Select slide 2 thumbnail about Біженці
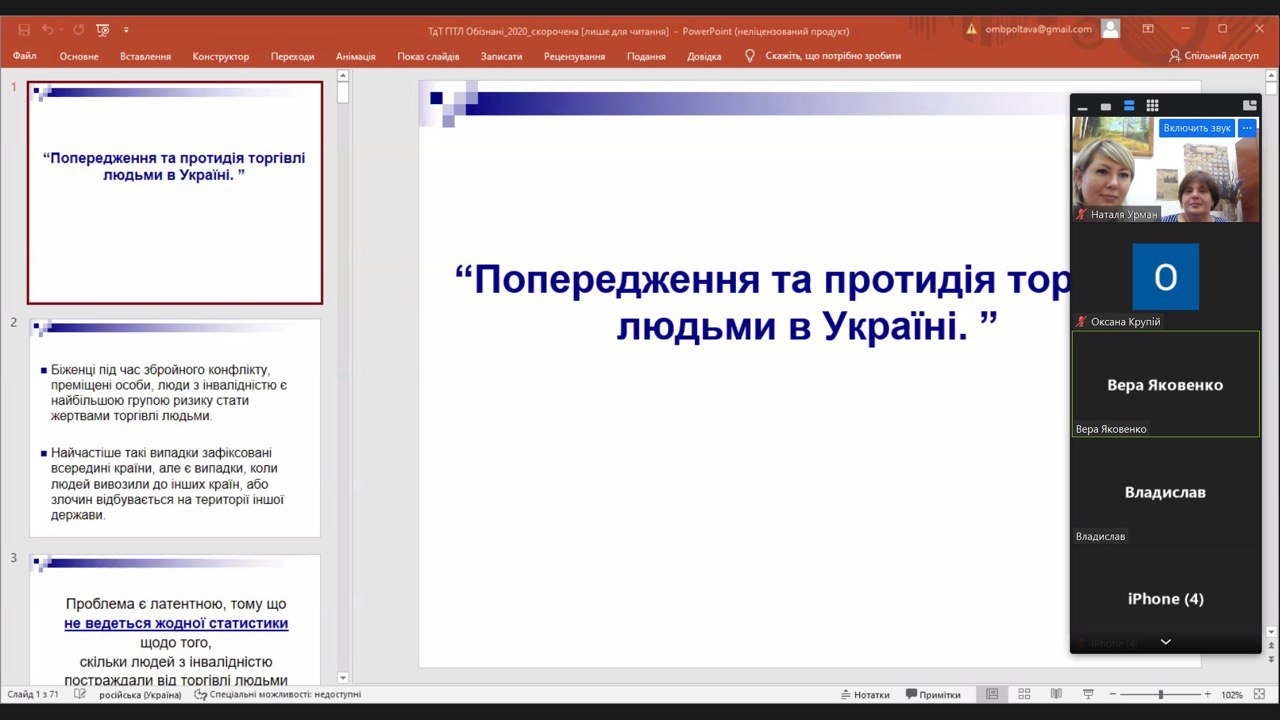This screenshot has width=1280, height=720. 175,428
